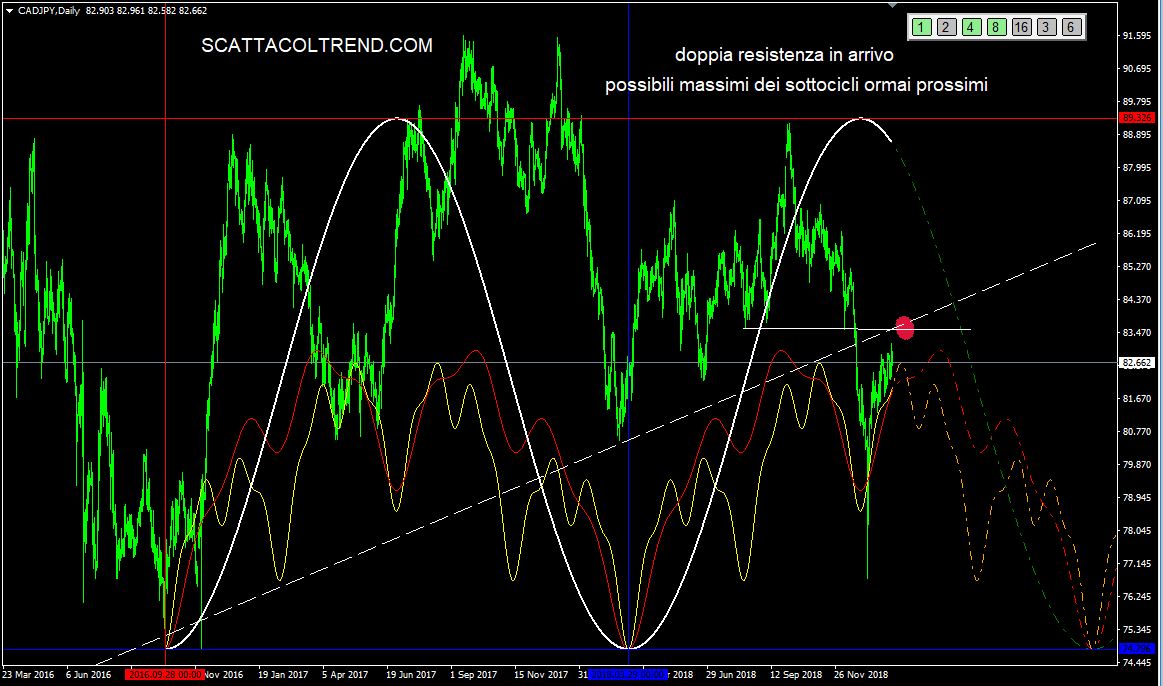
Task: Toggle cycle button 4
Action: click(x=971, y=27)
